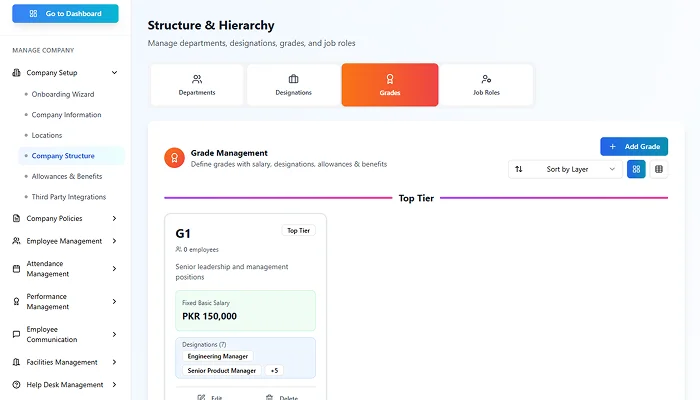Screen dimensions: 700x400
Task: Click the delete trash icon on G1
Action: tap(269, 397)
